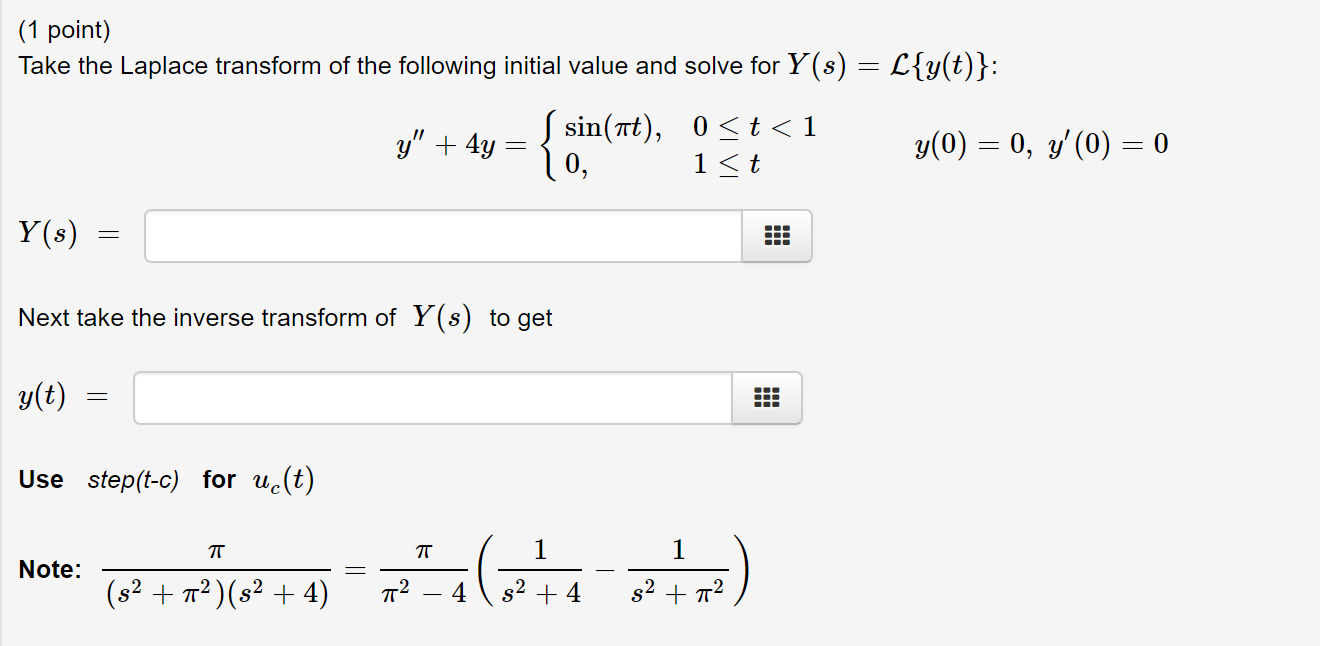
Task: Launch the math symbol palette for the first answer
Action: click(777, 235)
